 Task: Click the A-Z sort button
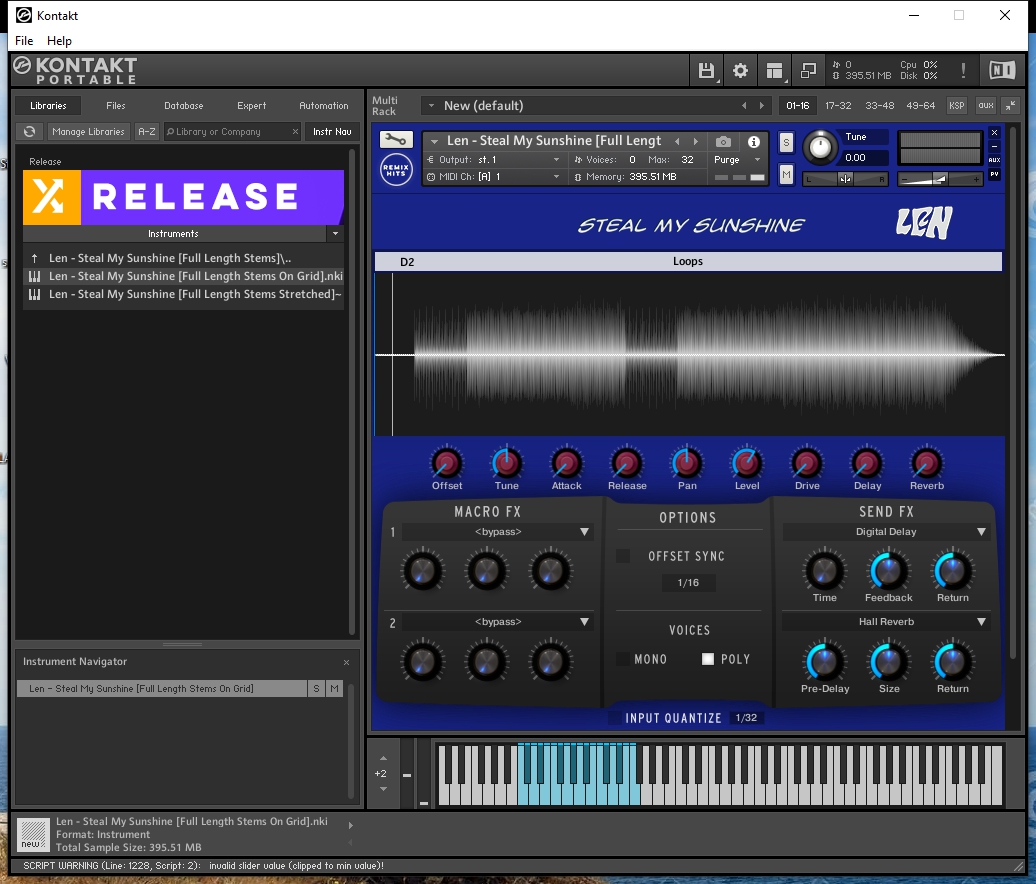(x=147, y=131)
